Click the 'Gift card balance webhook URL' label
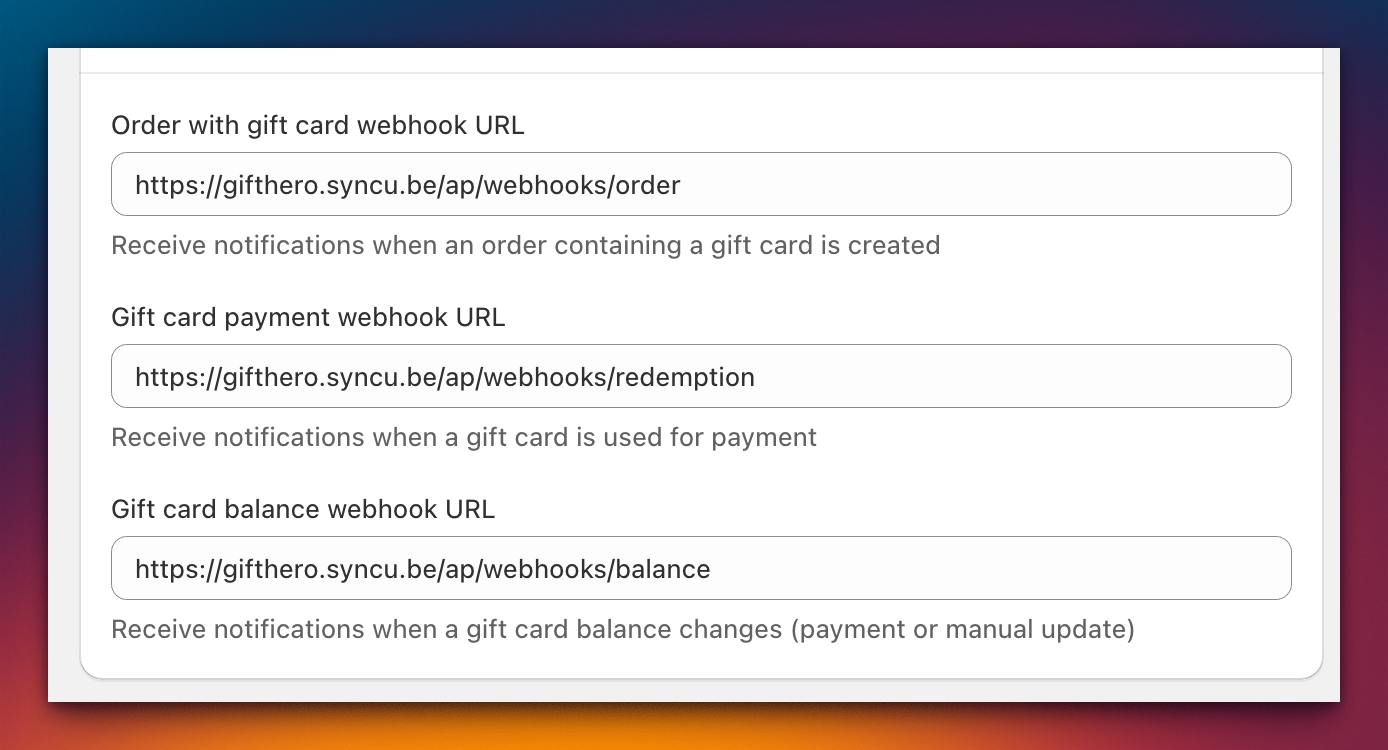Screen dimensions: 1388x750 (303, 509)
